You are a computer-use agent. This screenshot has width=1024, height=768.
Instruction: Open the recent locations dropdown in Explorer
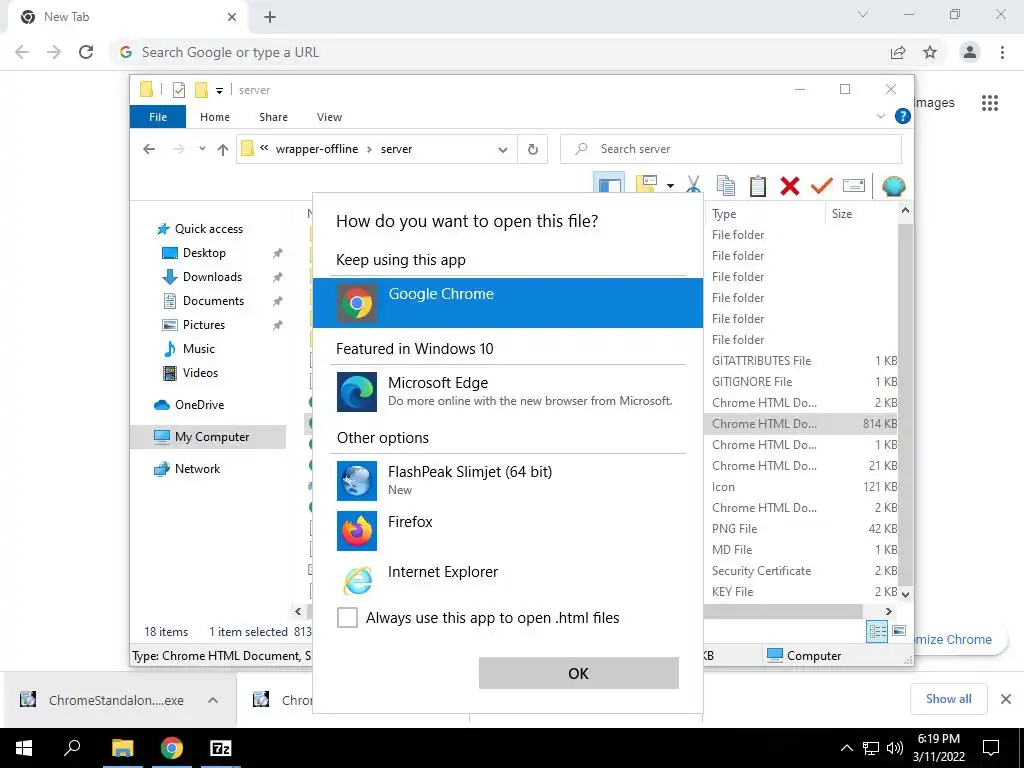[x=202, y=149]
